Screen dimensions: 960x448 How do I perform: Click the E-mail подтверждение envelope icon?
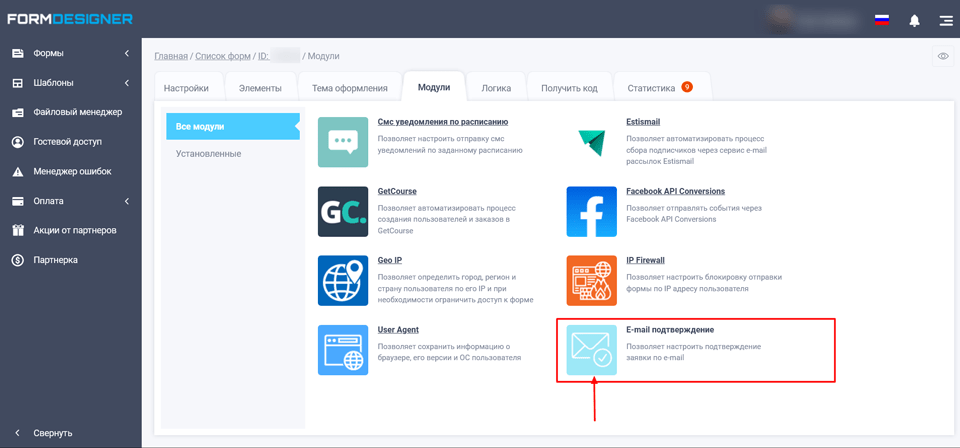591,350
